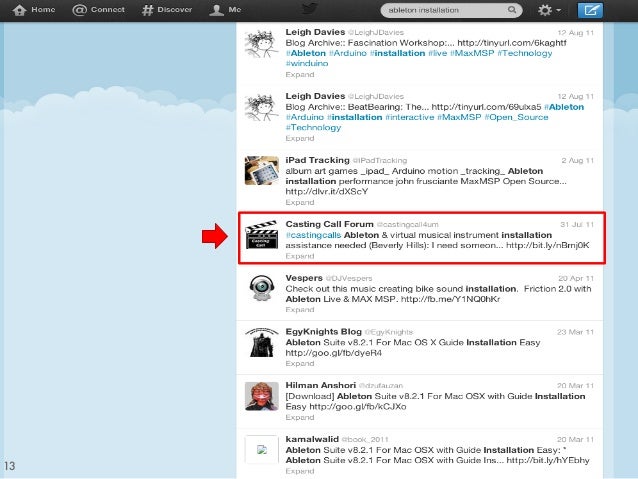Click the #Open_Source hashtag

pos(516,117)
